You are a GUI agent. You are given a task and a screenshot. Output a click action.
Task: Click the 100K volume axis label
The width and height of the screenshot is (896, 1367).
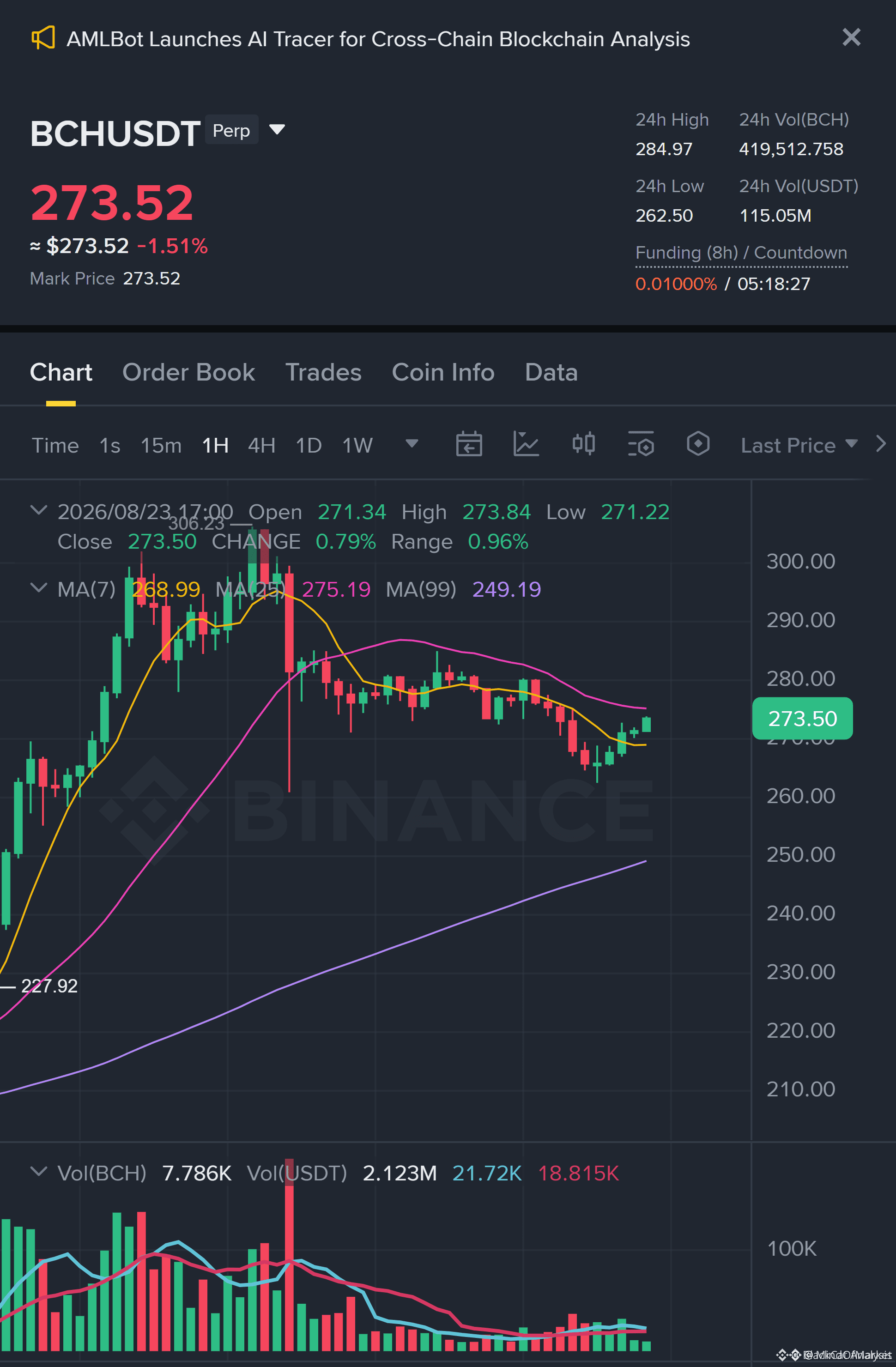pos(792,1248)
